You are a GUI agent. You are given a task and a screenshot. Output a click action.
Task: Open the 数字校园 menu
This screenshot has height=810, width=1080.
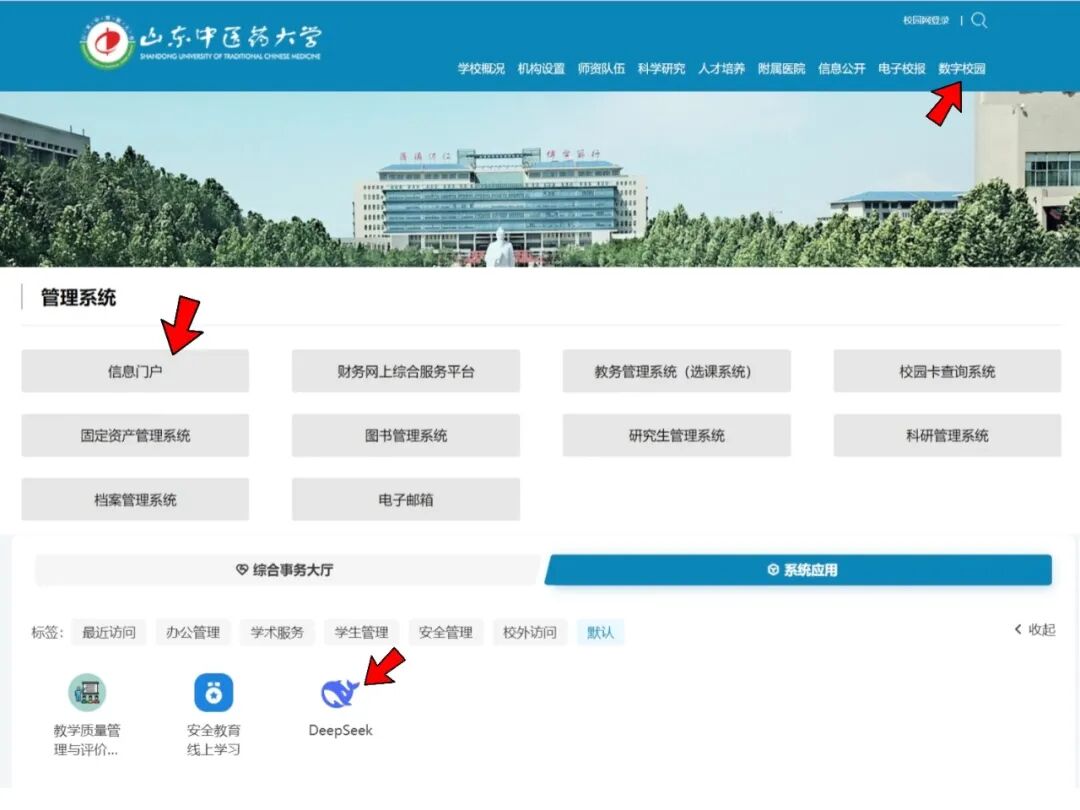pos(962,68)
